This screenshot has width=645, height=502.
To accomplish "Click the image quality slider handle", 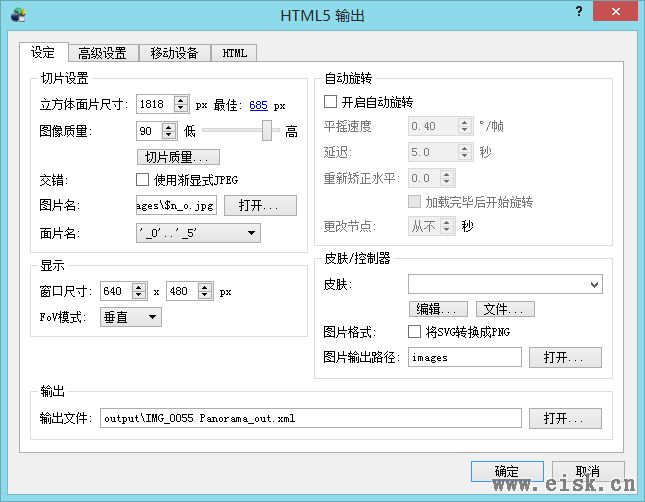I will coord(268,131).
